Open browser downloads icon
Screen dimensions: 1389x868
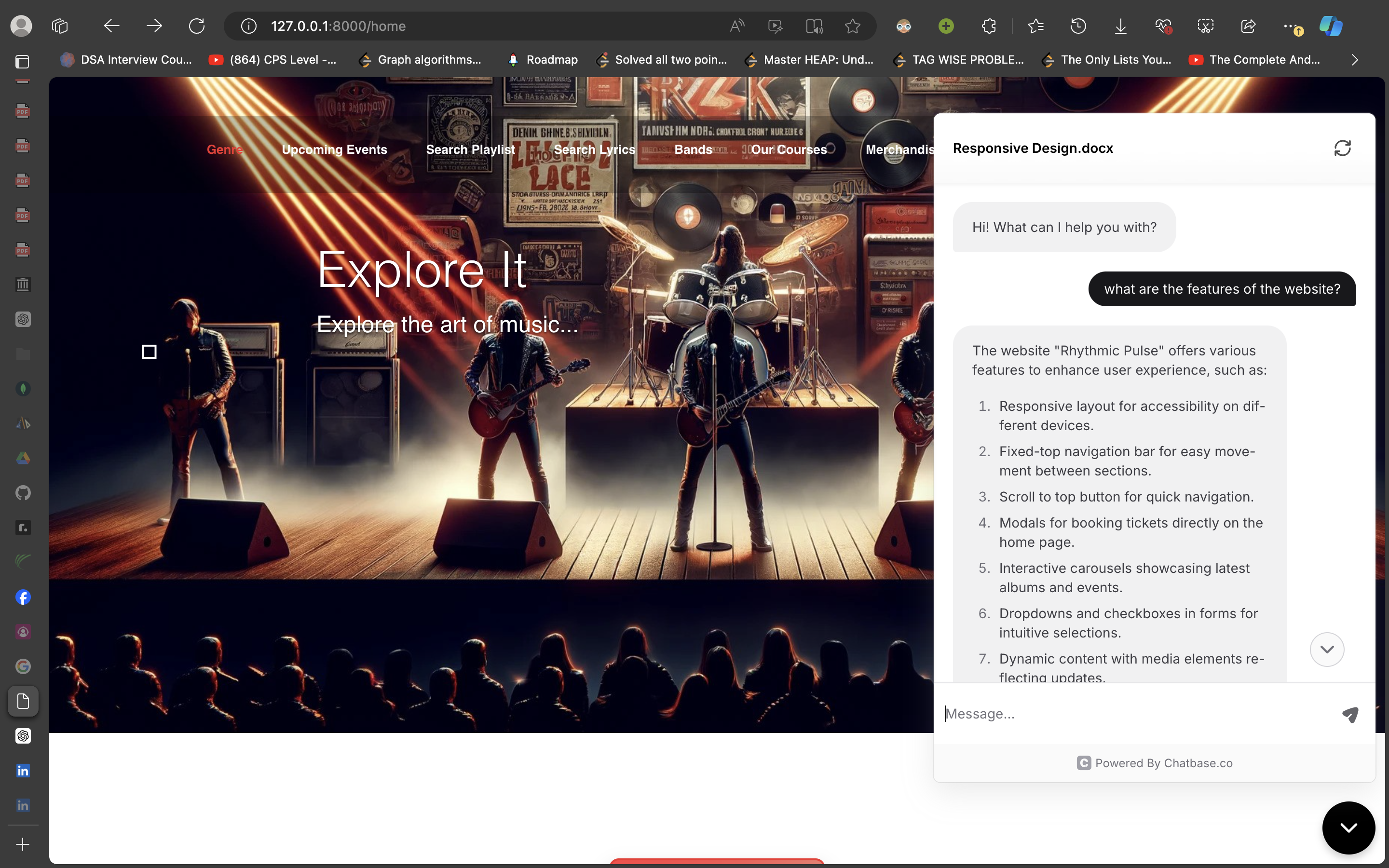pos(1120,26)
